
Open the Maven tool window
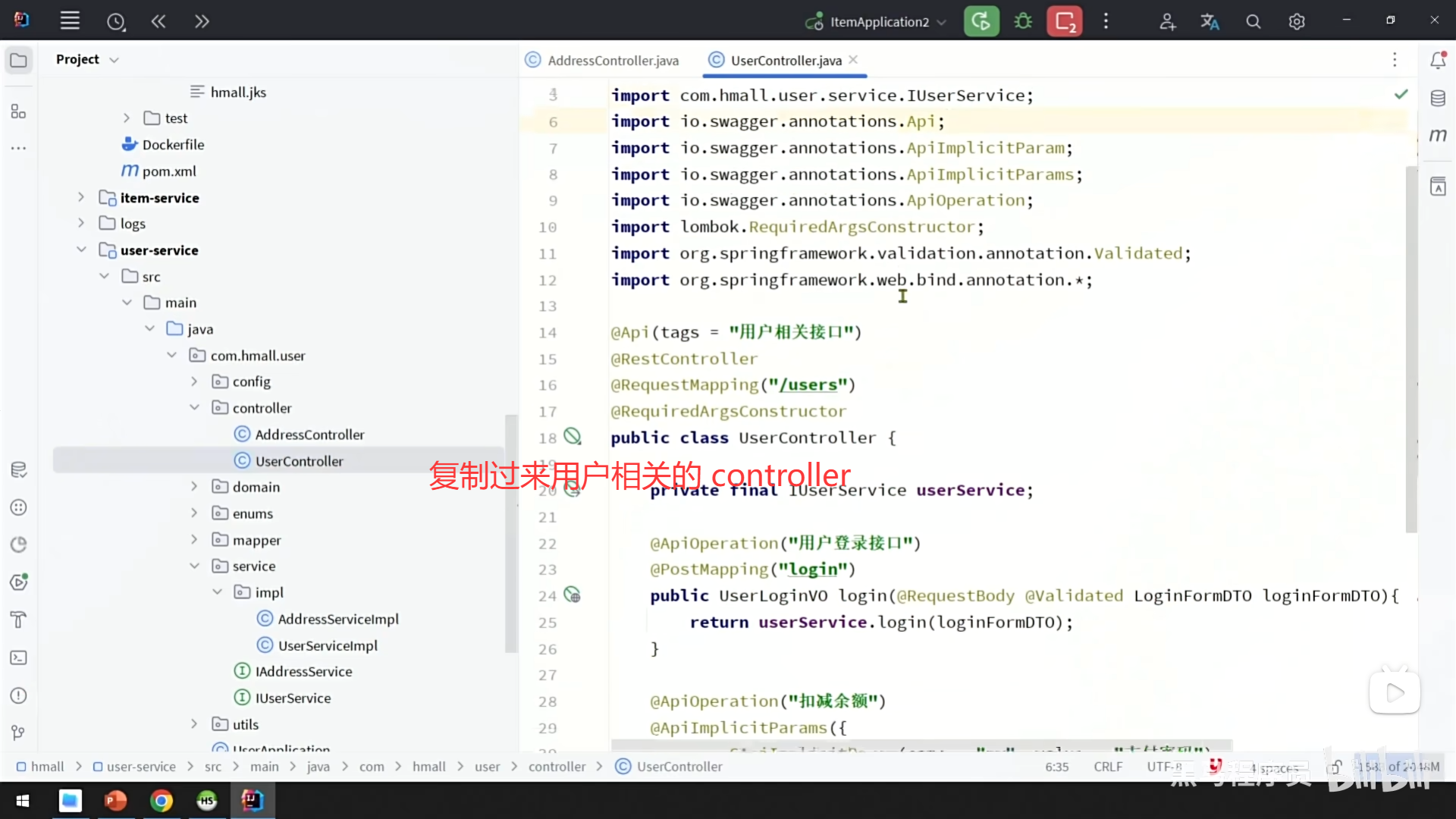(1438, 136)
